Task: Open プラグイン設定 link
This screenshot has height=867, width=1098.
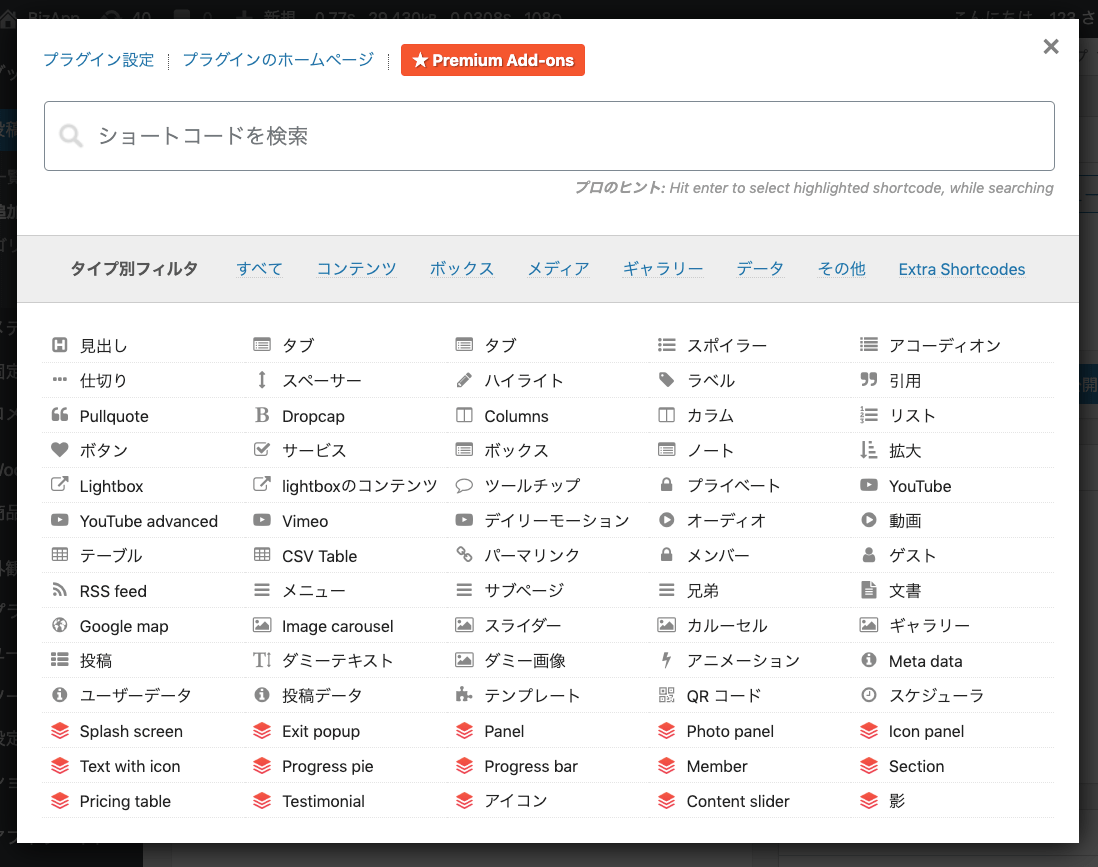Action: pyautogui.click(x=99, y=60)
